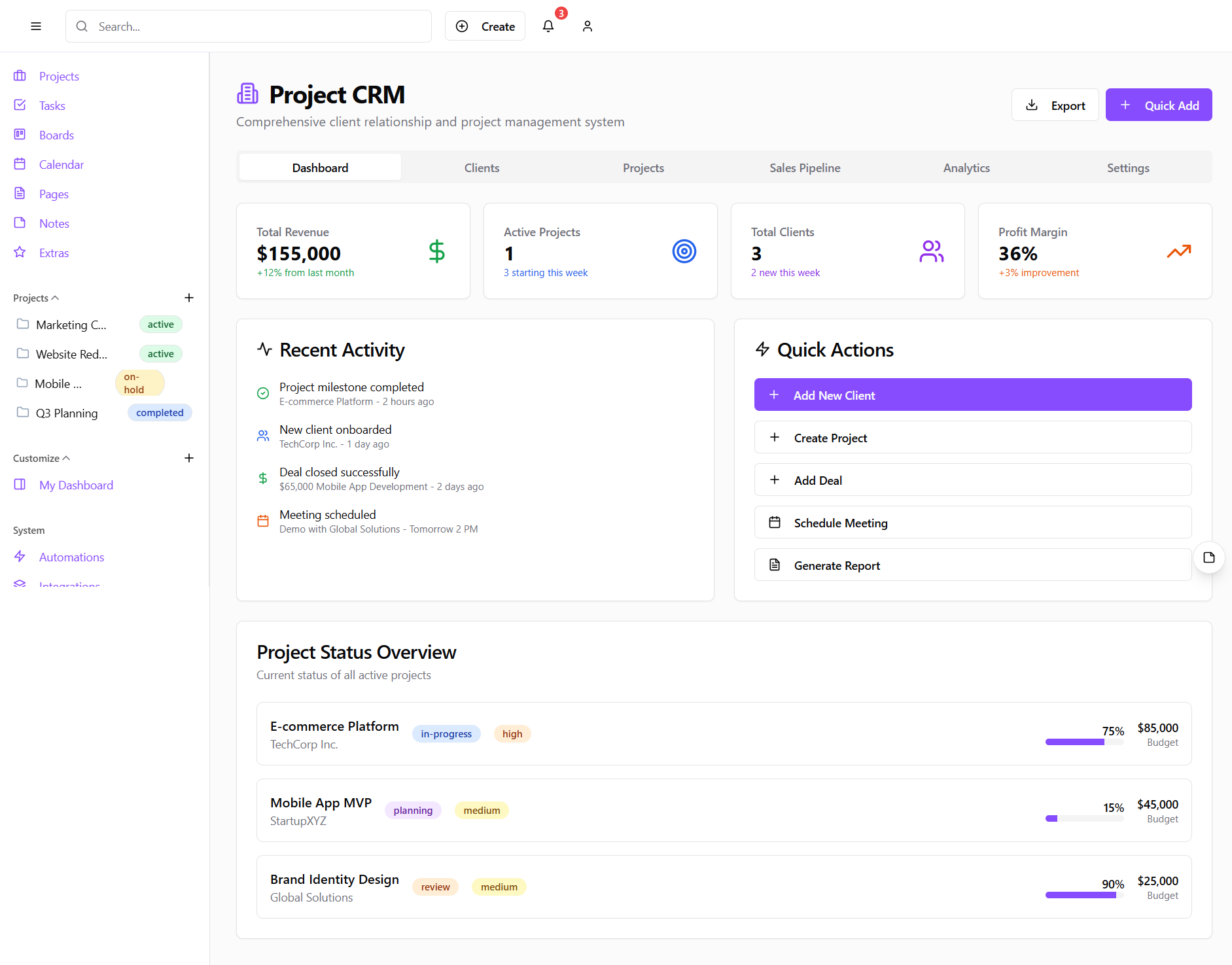1232x965 pixels.
Task: Click the Mobile App MVP progress bar
Action: click(x=1084, y=818)
